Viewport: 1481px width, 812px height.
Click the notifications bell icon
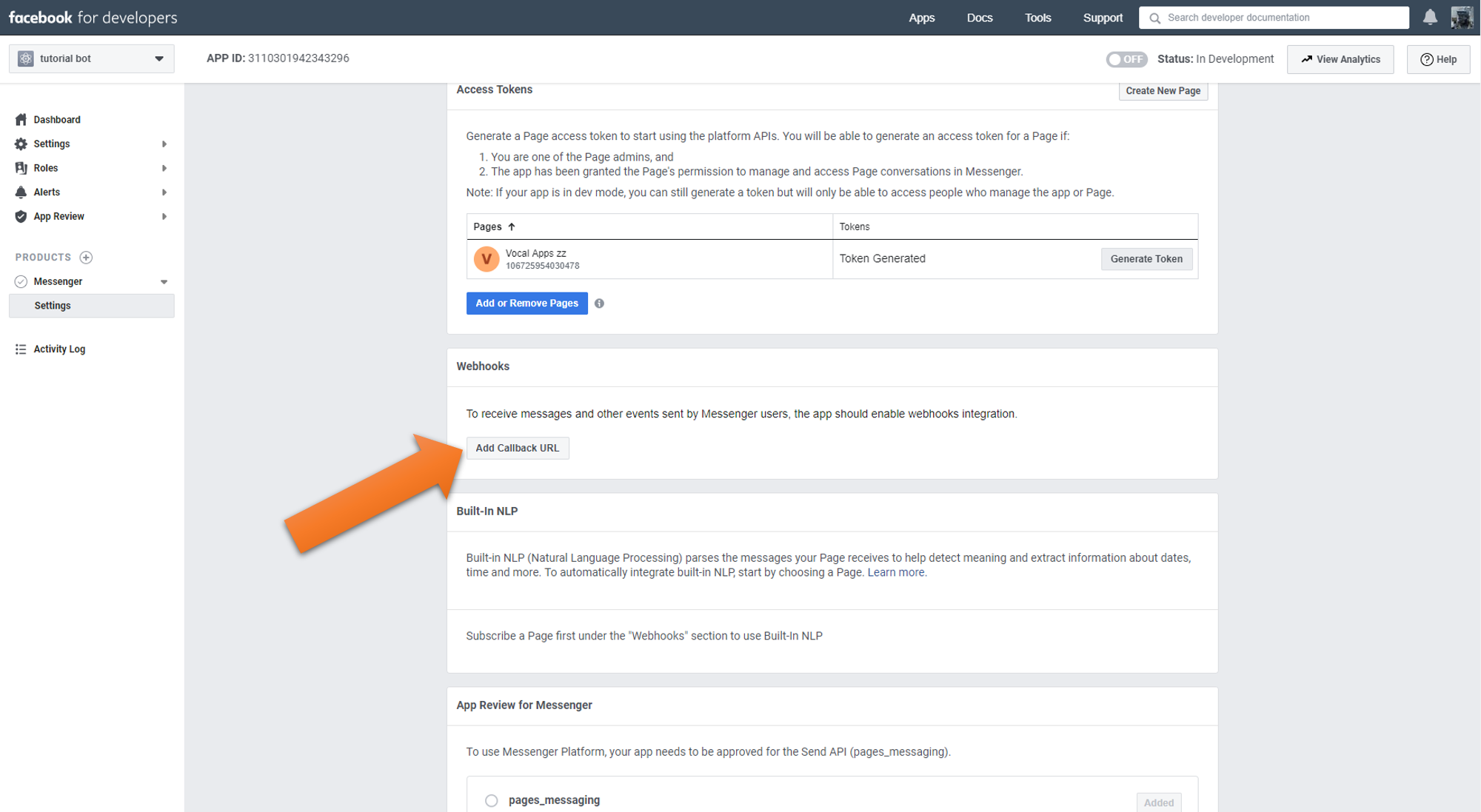coord(1430,17)
